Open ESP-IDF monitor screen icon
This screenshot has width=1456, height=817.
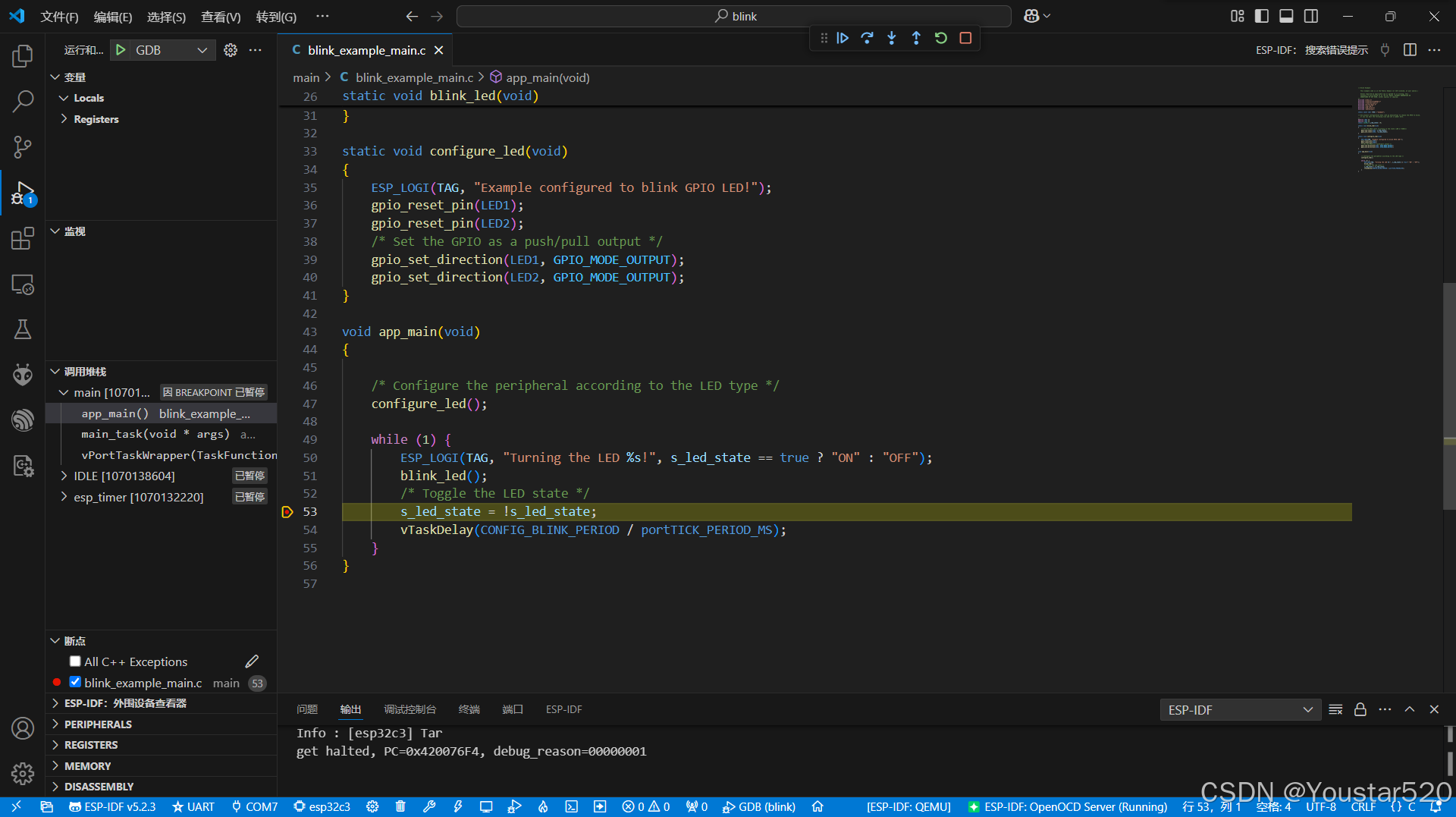486,807
